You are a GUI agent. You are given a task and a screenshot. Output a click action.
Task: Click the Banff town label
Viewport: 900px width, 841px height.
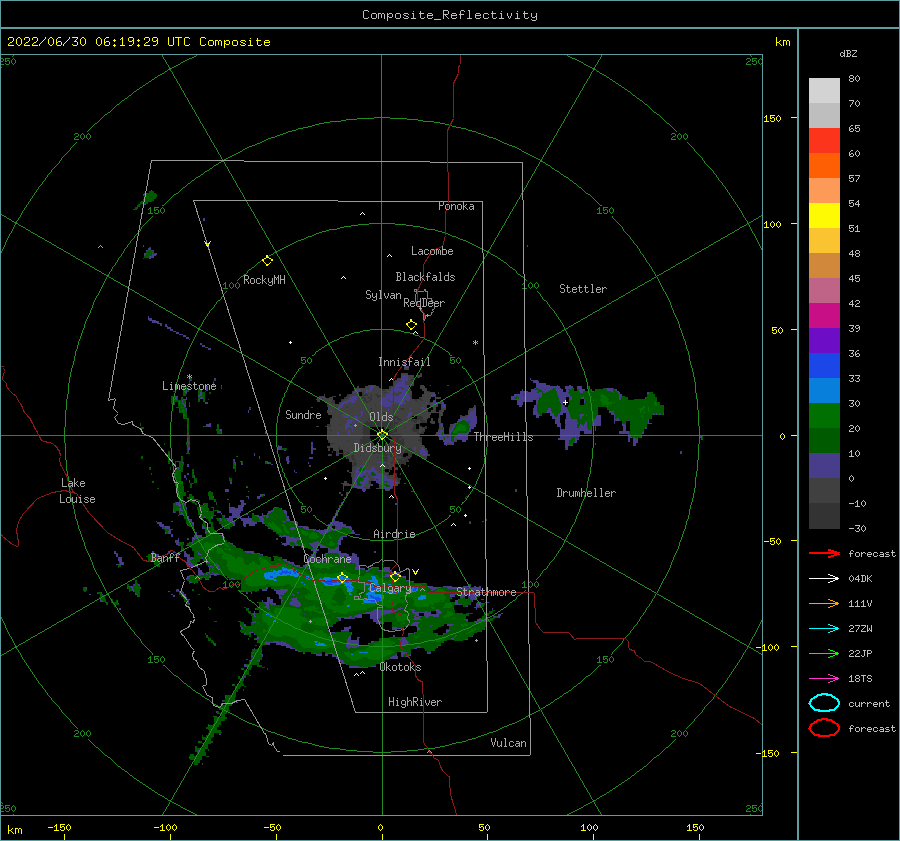pyautogui.click(x=165, y=557)
